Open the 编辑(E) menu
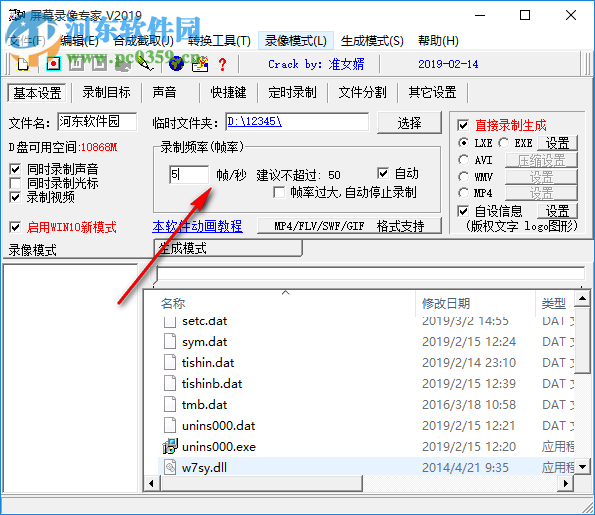 point(79,41)
